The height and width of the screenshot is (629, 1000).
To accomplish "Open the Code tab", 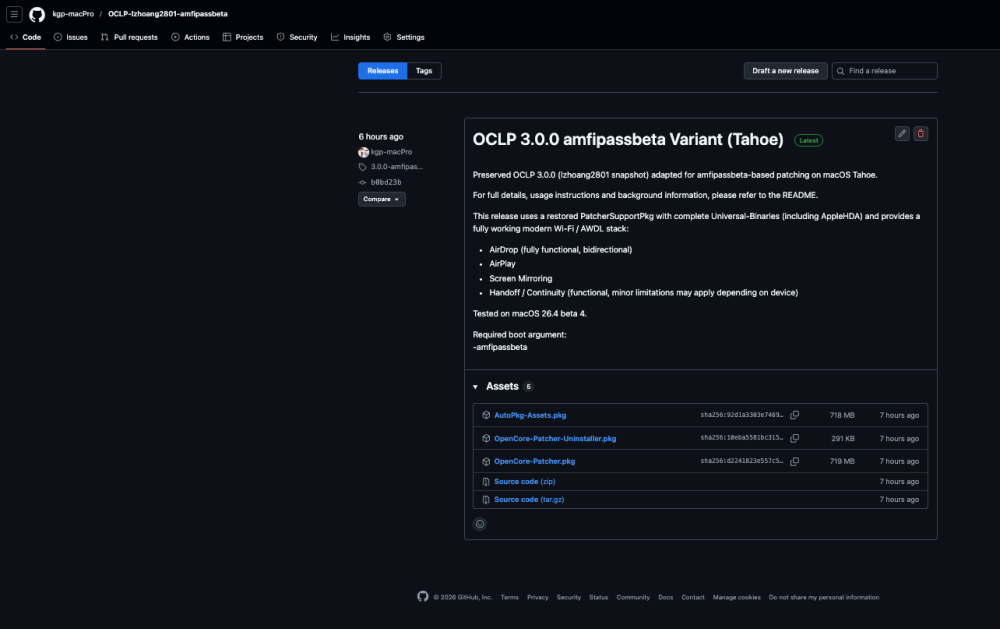I will tap(26, 37).
